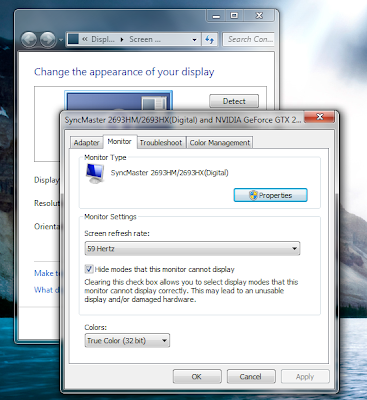Screen dimensions: 367x400
Task: Click the Apply button
Action: point(305,377)
